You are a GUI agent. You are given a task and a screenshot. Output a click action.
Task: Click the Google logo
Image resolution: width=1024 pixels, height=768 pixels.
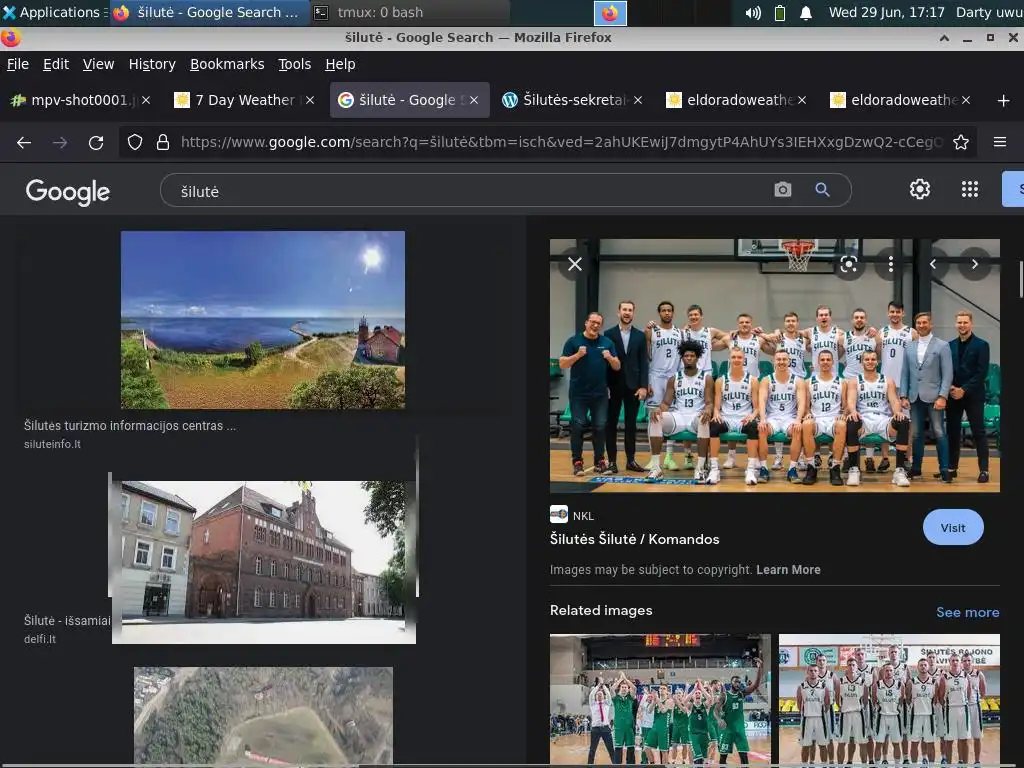[x=68, y=191]
